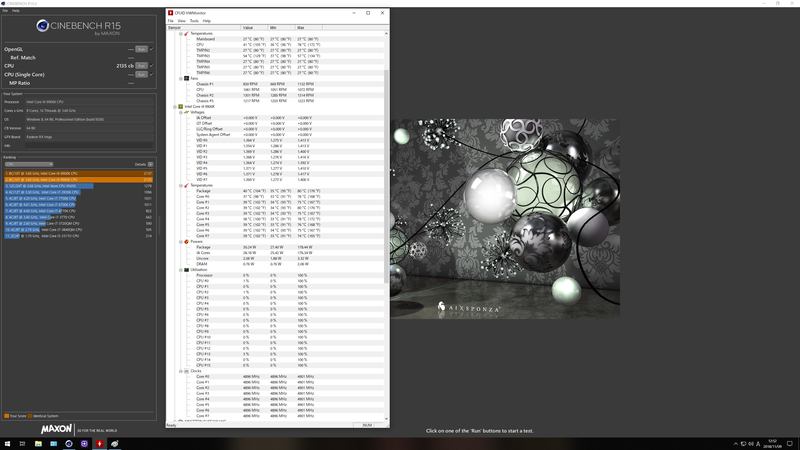Open the Ranking type CPU dropdown

pyautogui.click(x=29, y=164)
